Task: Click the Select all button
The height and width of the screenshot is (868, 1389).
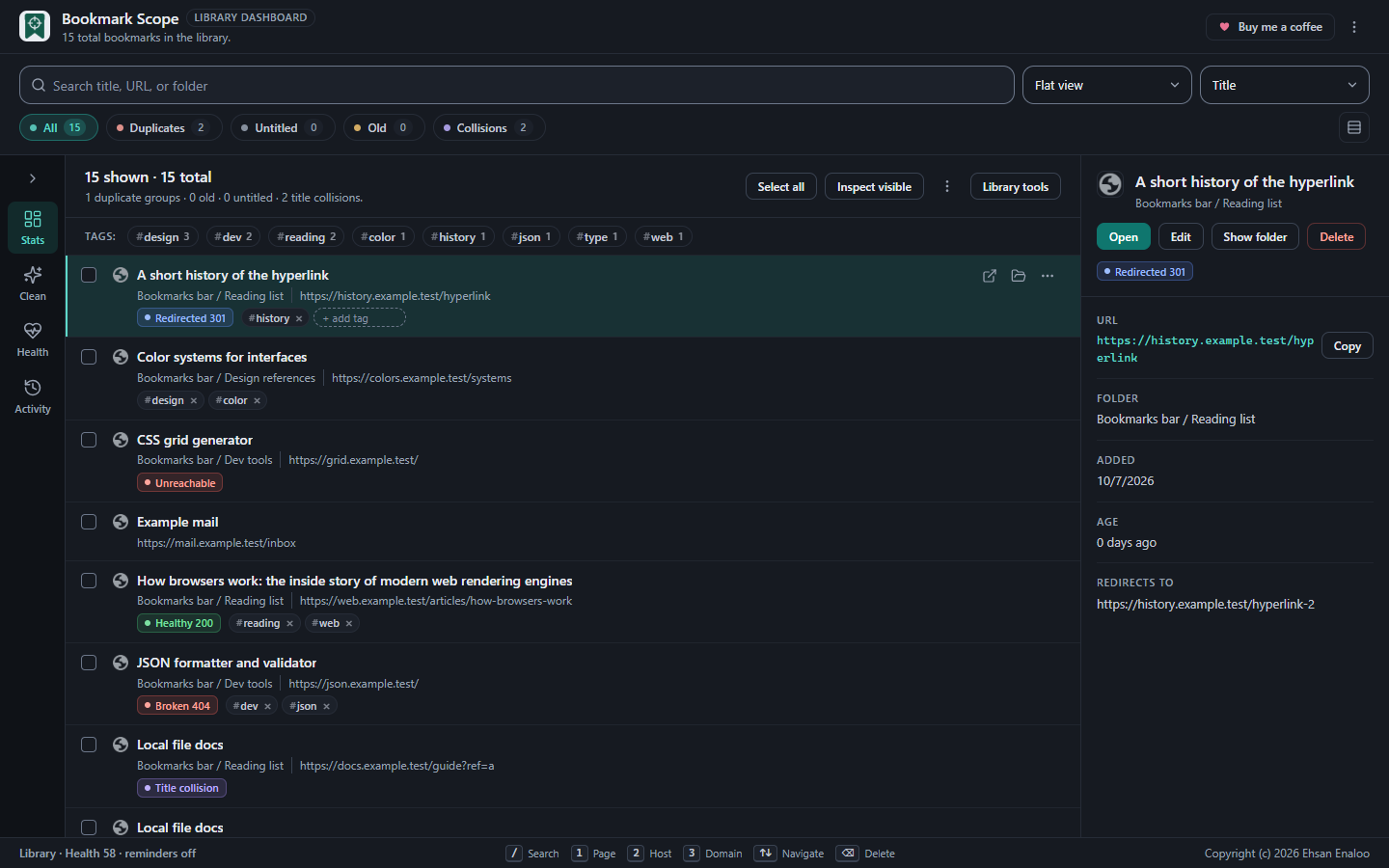Action: 781,186
